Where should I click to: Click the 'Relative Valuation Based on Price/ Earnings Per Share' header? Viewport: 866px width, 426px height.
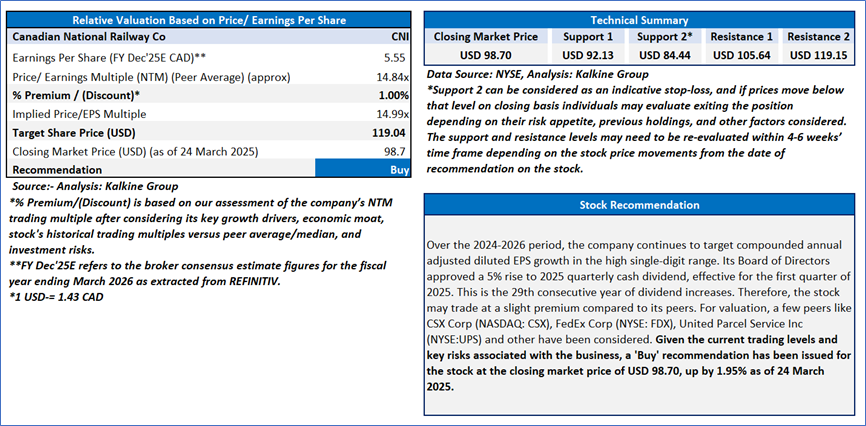tap(209, 20)
